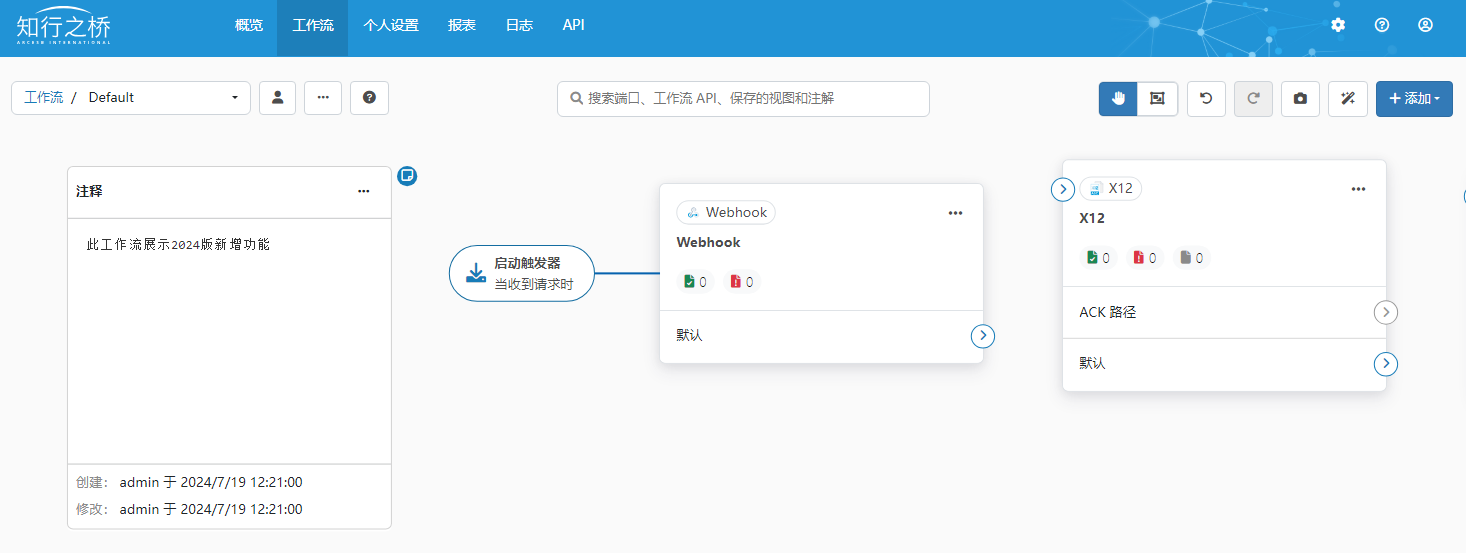Click the camera snapshot icon

(1300, 98)
